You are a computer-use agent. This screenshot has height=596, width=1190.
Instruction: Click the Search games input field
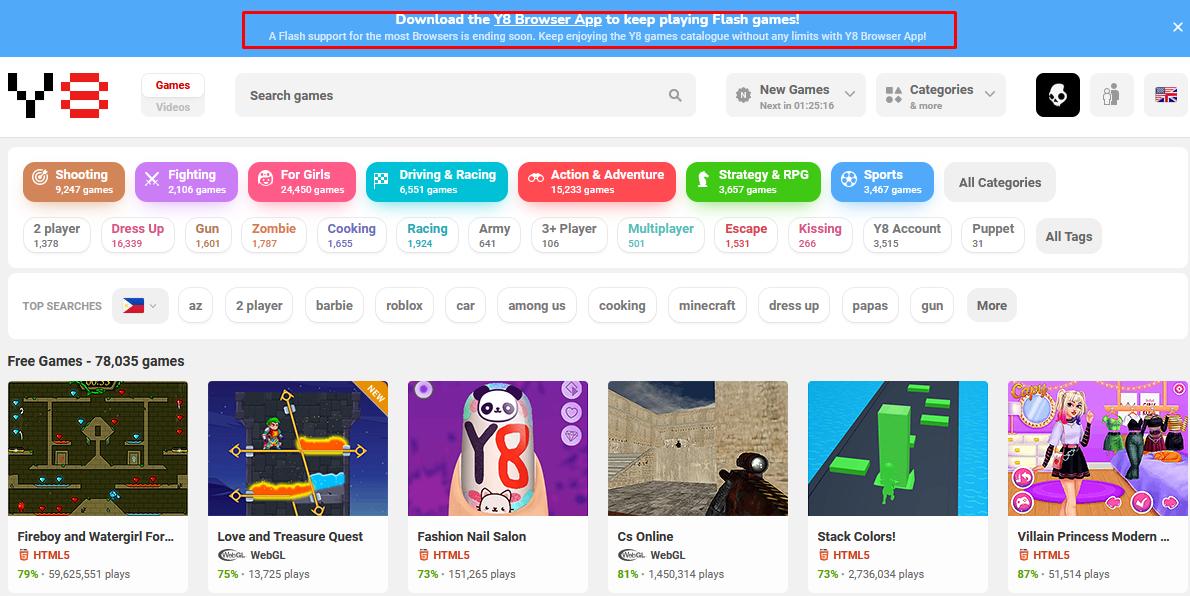click(450, 96)
